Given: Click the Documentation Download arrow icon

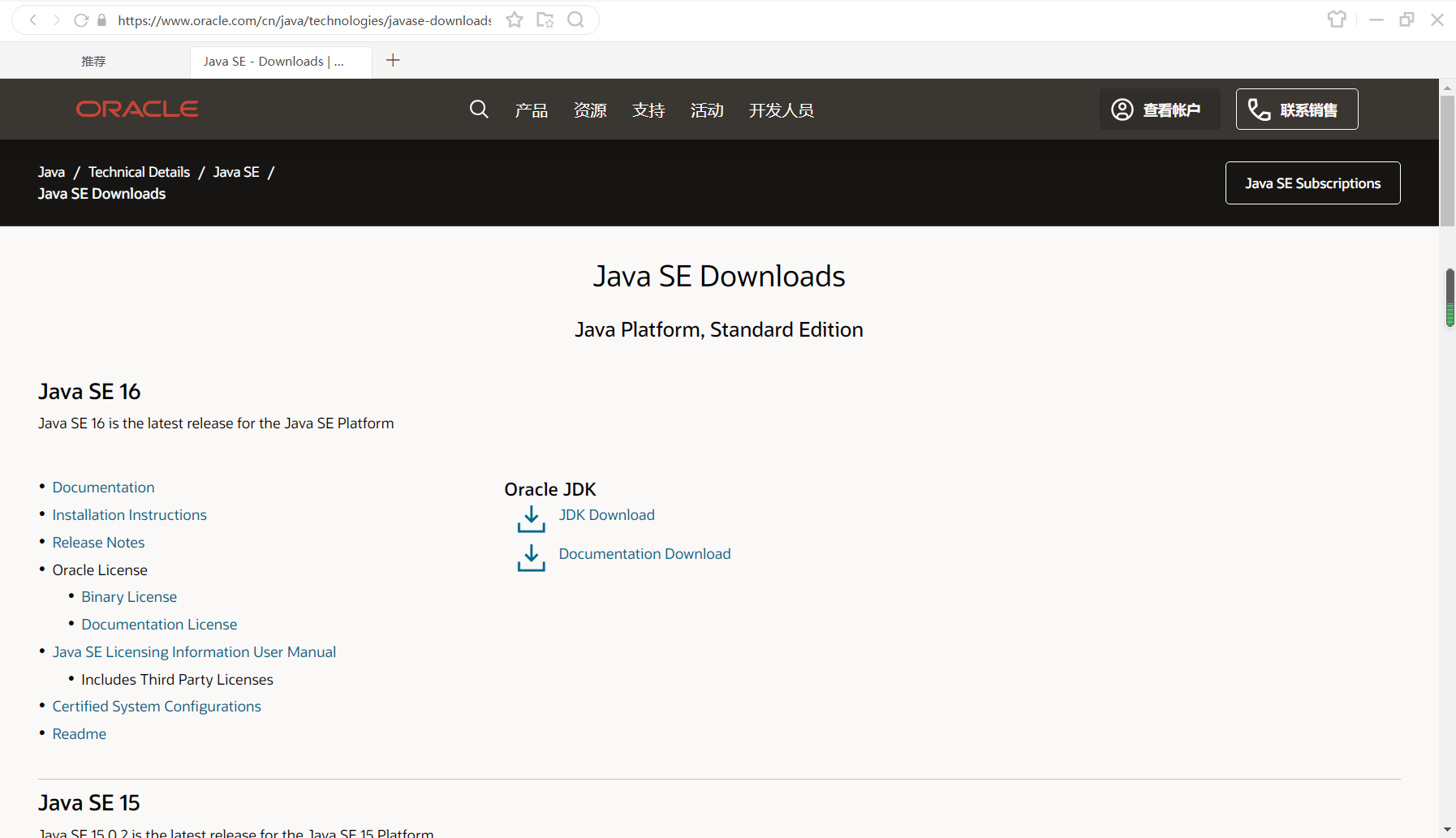Looking at the screenshot, I should pos(532,558).
